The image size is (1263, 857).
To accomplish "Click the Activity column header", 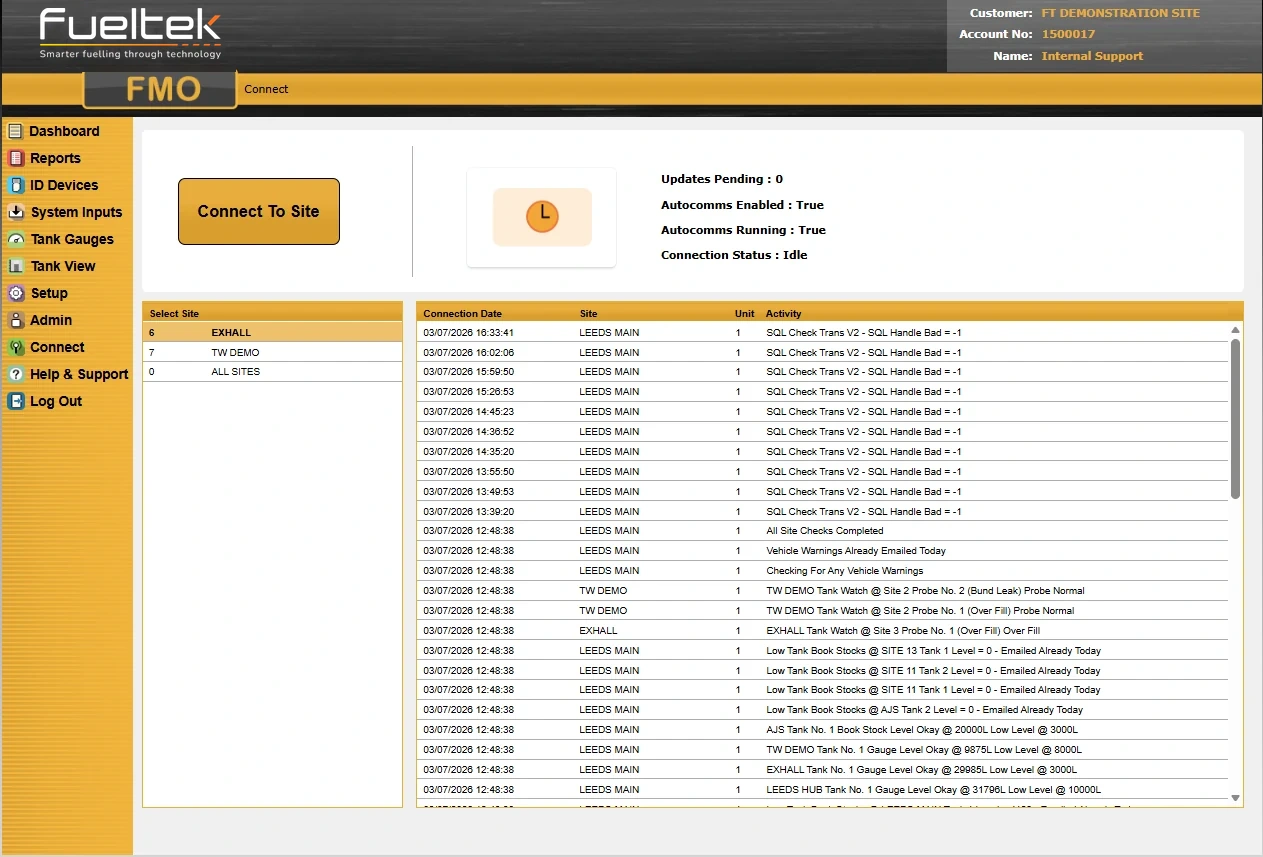I will click(x=783, y=313).
